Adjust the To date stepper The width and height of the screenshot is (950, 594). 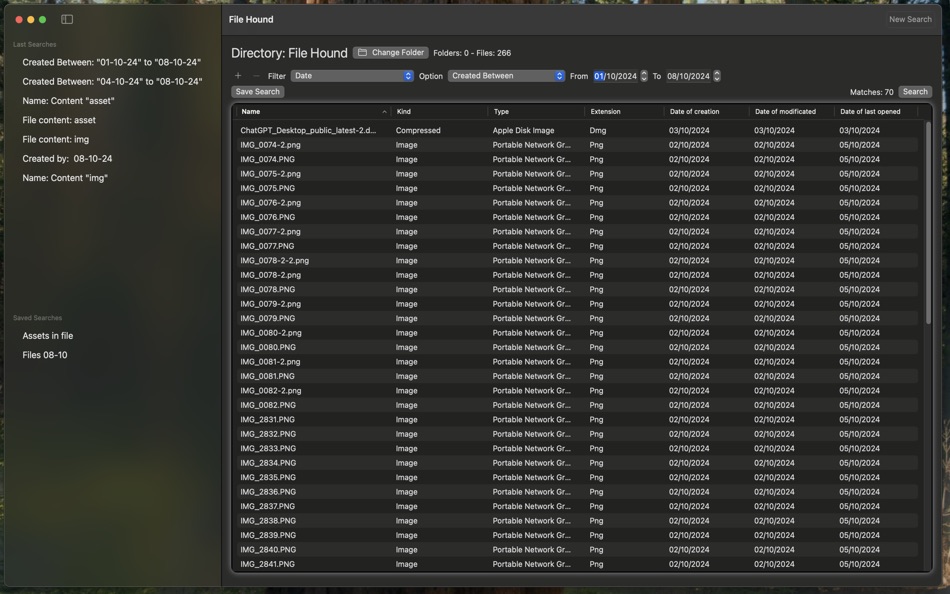click(x=717, y=76)
